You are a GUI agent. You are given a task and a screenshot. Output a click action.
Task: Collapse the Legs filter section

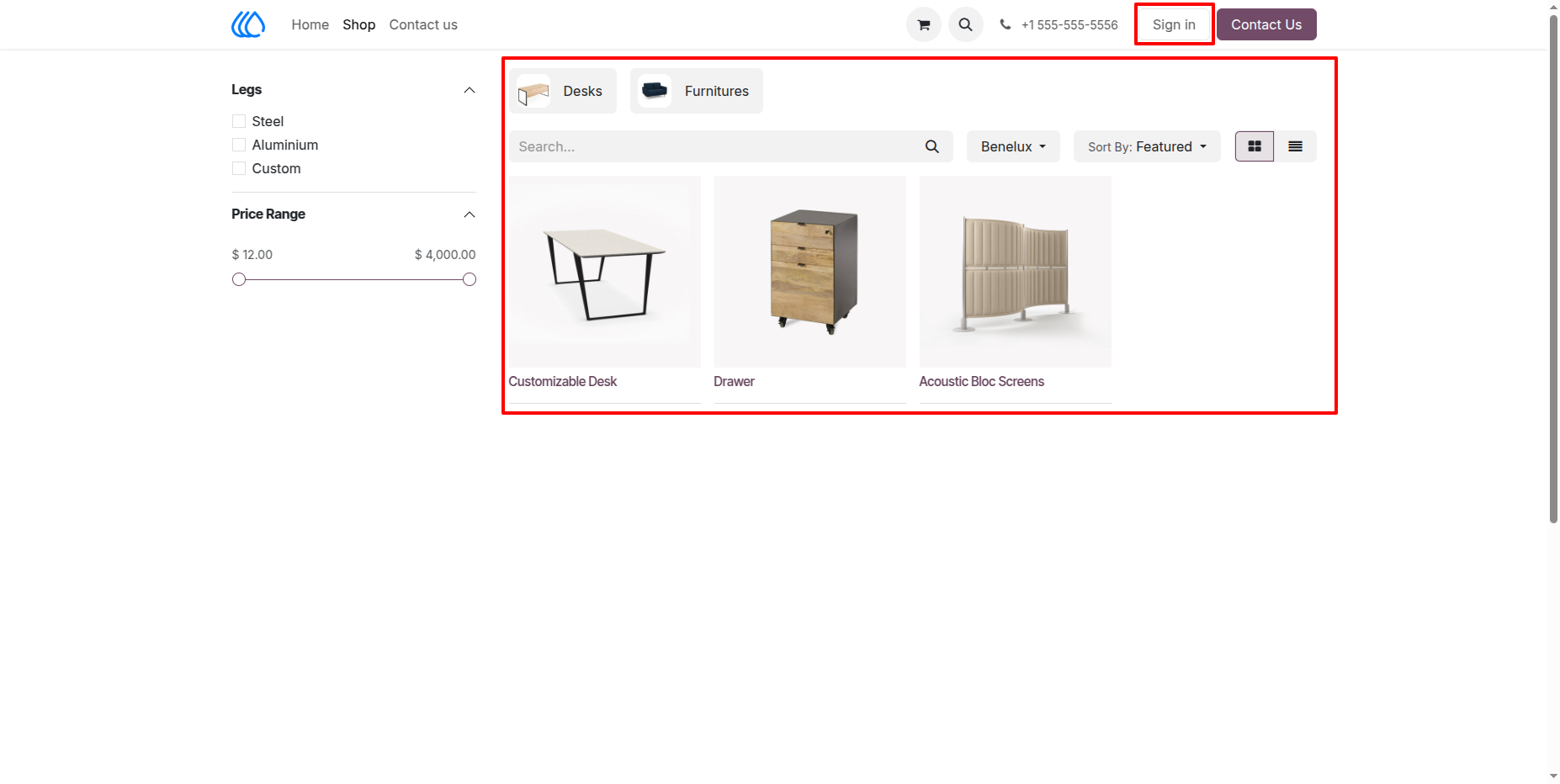tap(470, 90)
